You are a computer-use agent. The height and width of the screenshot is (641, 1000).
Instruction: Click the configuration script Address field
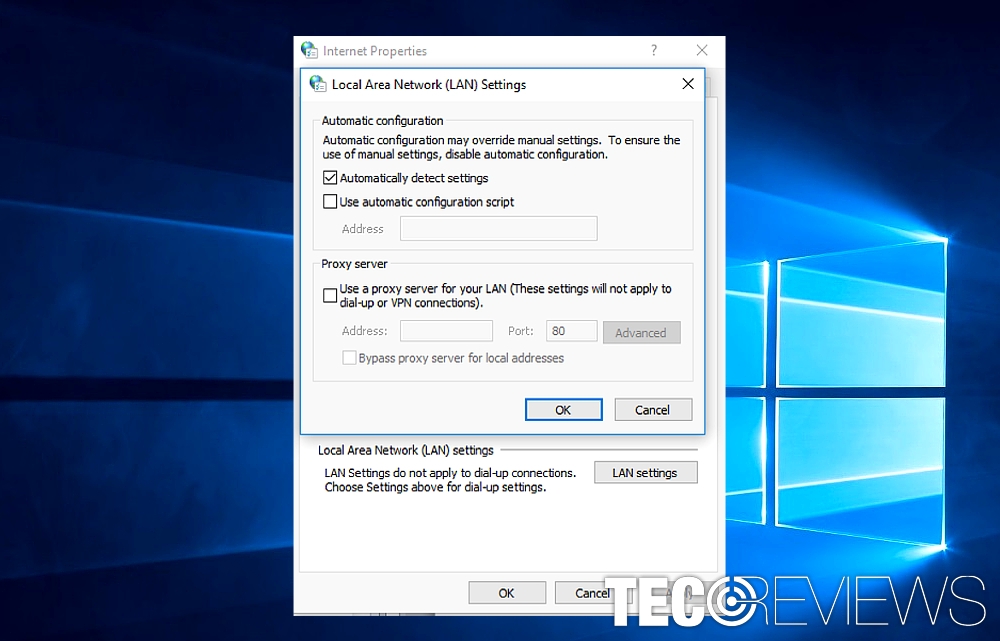click(x=499, y=228)
